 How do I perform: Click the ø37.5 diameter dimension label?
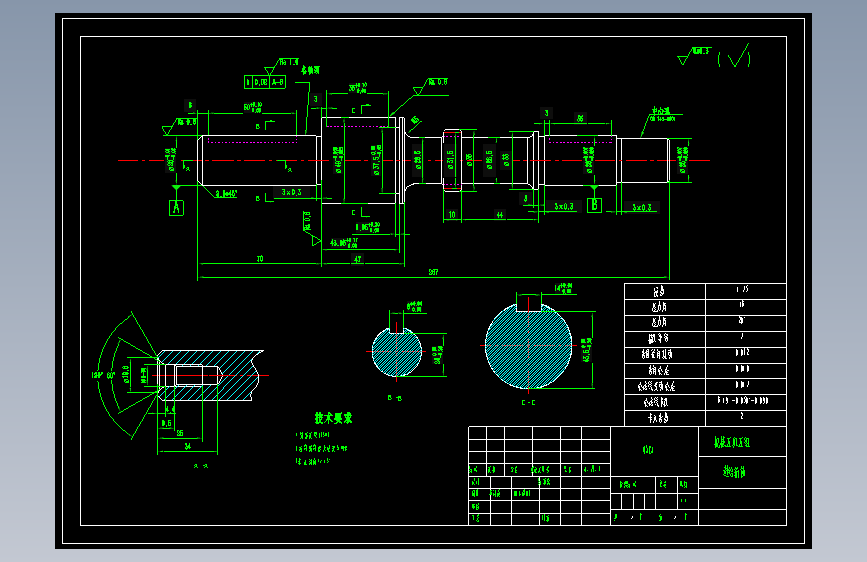tap(377, 161)
